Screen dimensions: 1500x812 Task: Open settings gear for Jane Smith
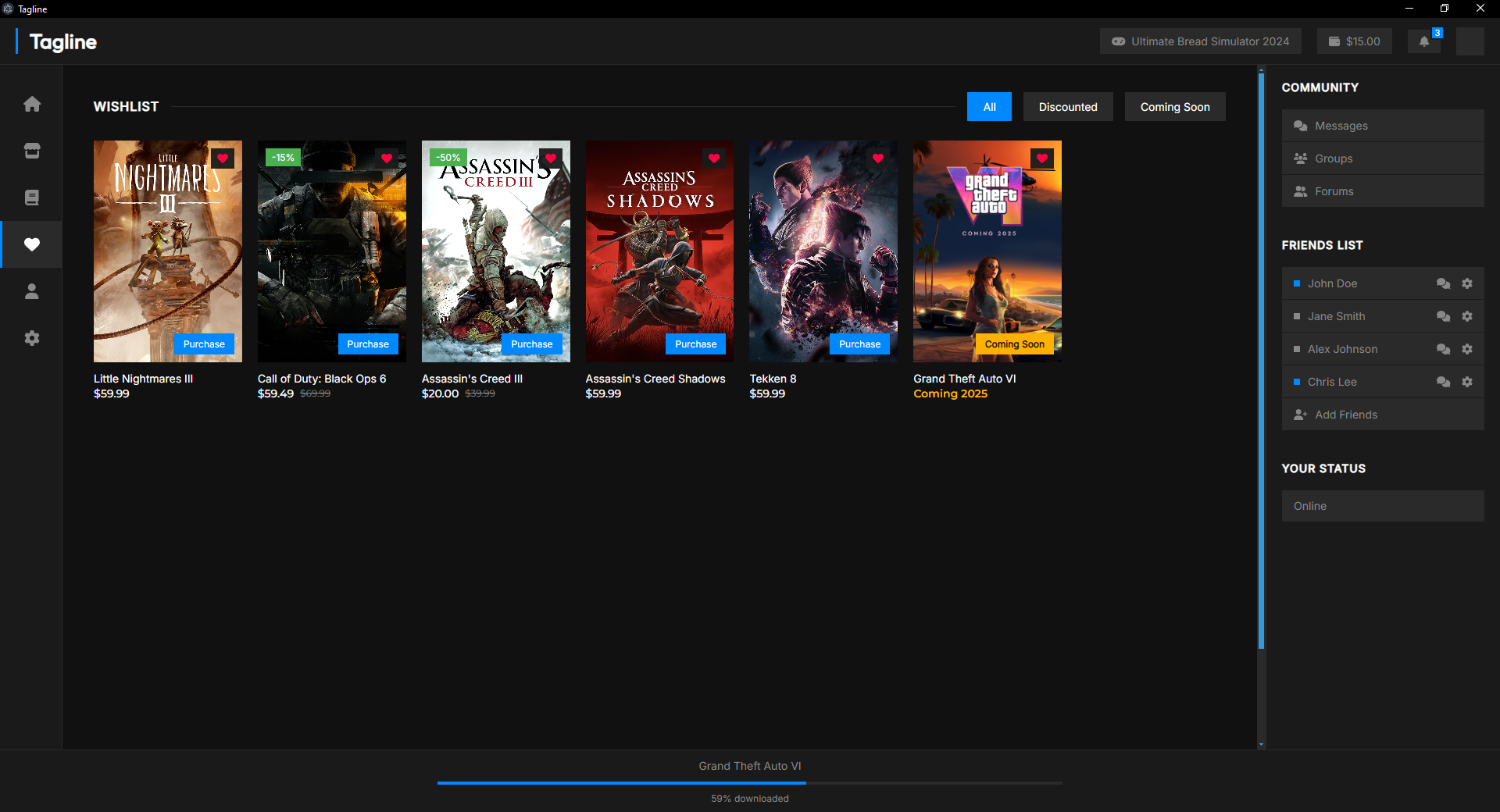(x=1467, y=316)
